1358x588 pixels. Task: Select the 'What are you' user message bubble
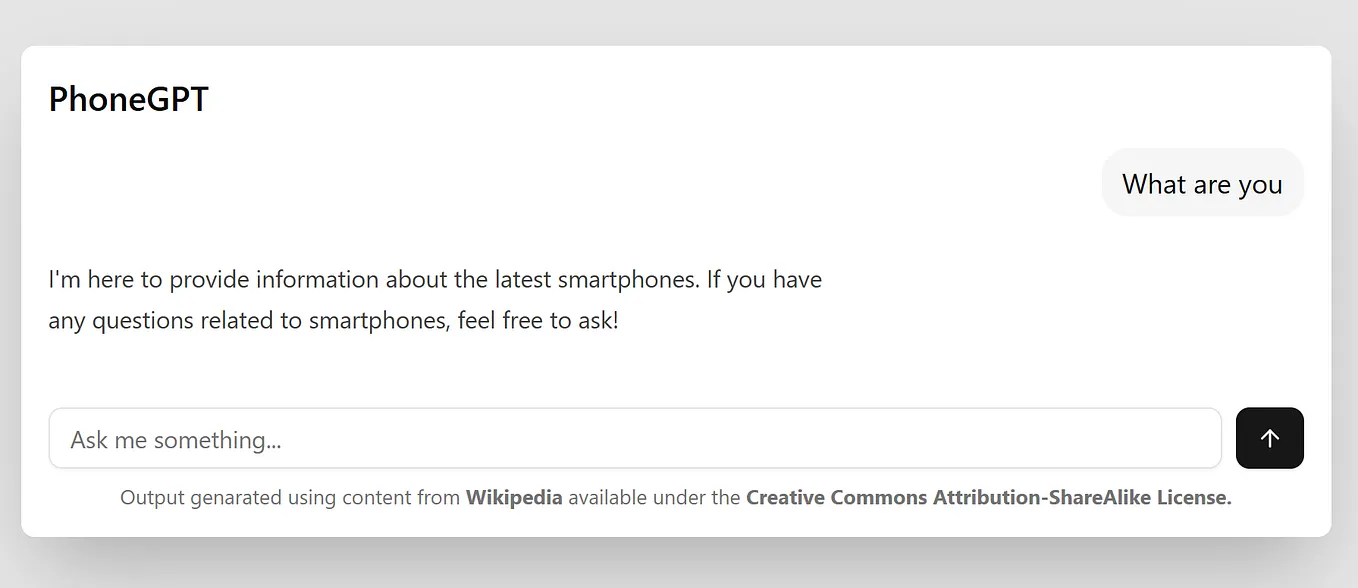tap(1202, 183)
